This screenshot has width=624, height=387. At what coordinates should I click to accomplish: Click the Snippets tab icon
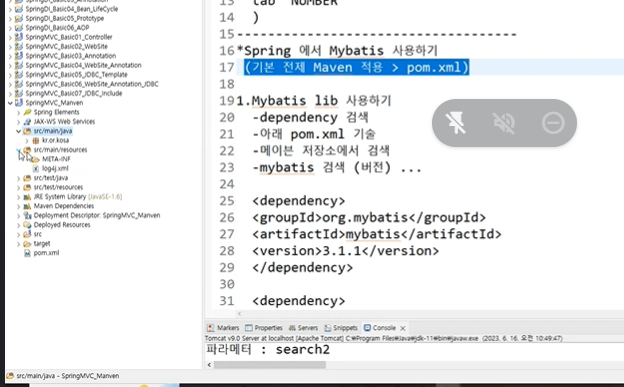[x=328, y=328]
